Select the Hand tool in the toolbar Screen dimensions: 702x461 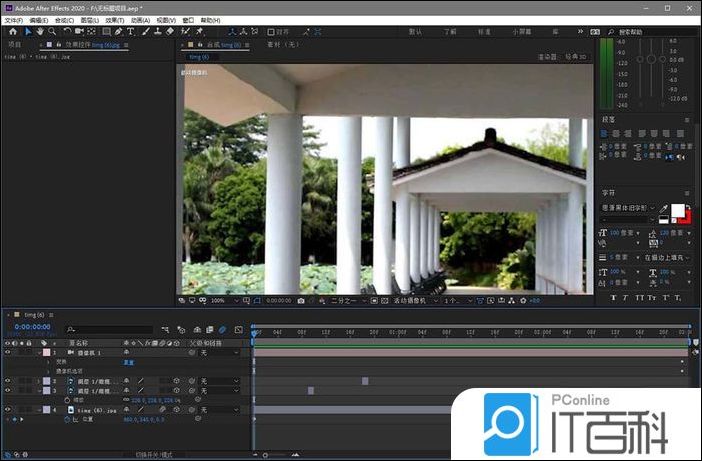(x=39, y=31)
